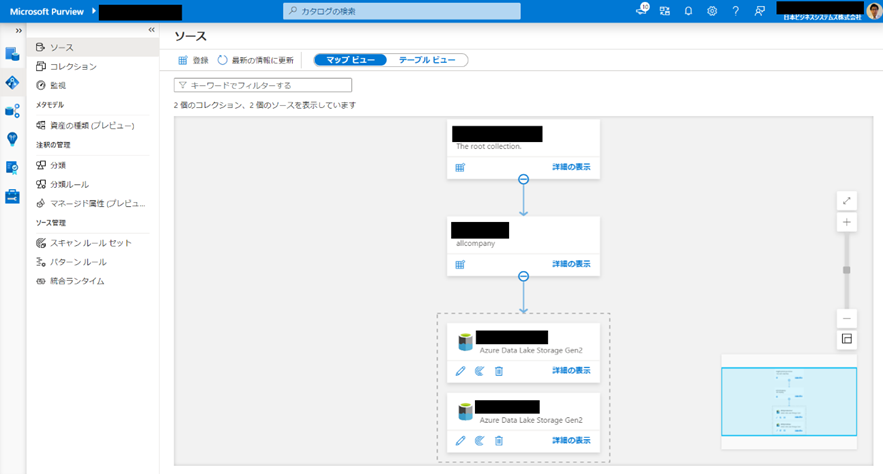Click 詳細の表示 on first Data Lake source
The image size is (883, 474).
tap(571, 370)
